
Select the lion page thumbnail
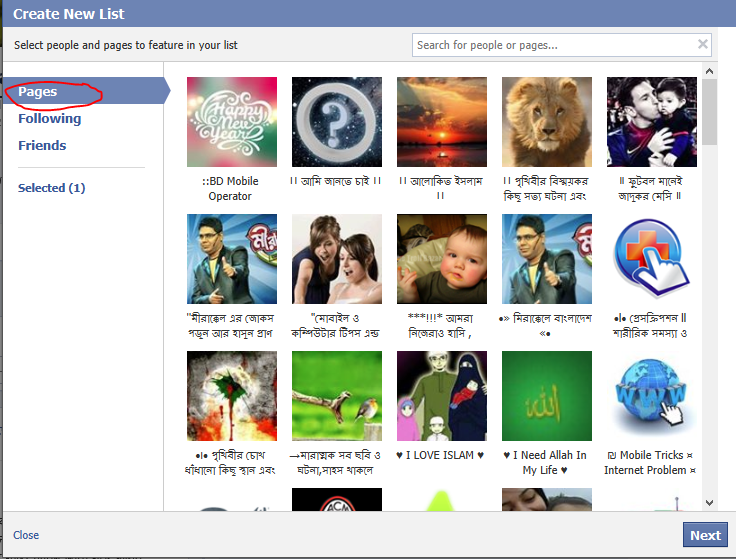point(547,122)
